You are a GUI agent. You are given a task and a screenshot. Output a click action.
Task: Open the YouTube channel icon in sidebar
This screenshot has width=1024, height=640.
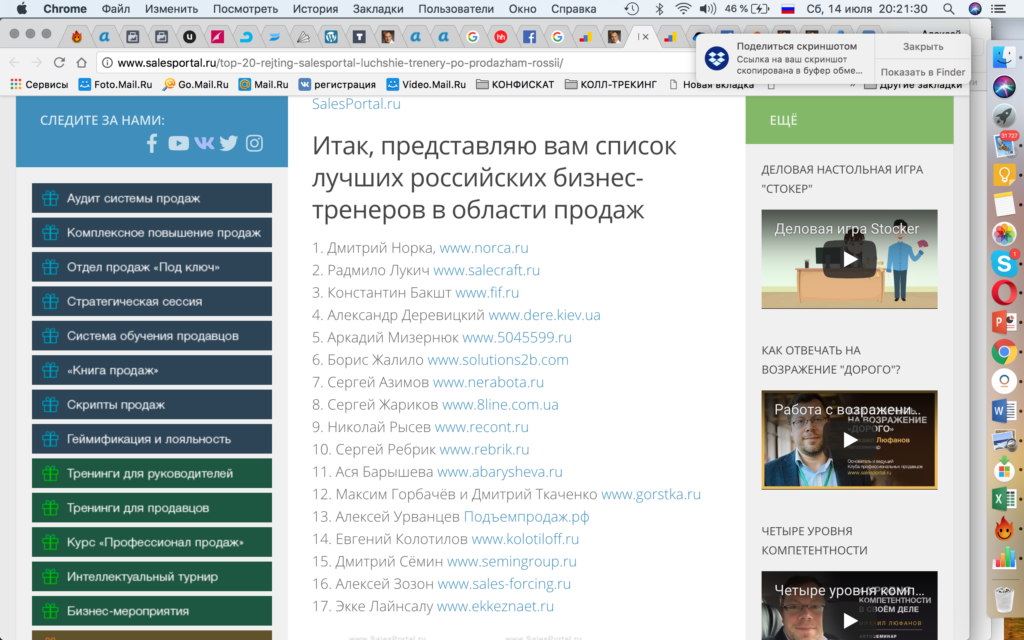click(178, 143)
